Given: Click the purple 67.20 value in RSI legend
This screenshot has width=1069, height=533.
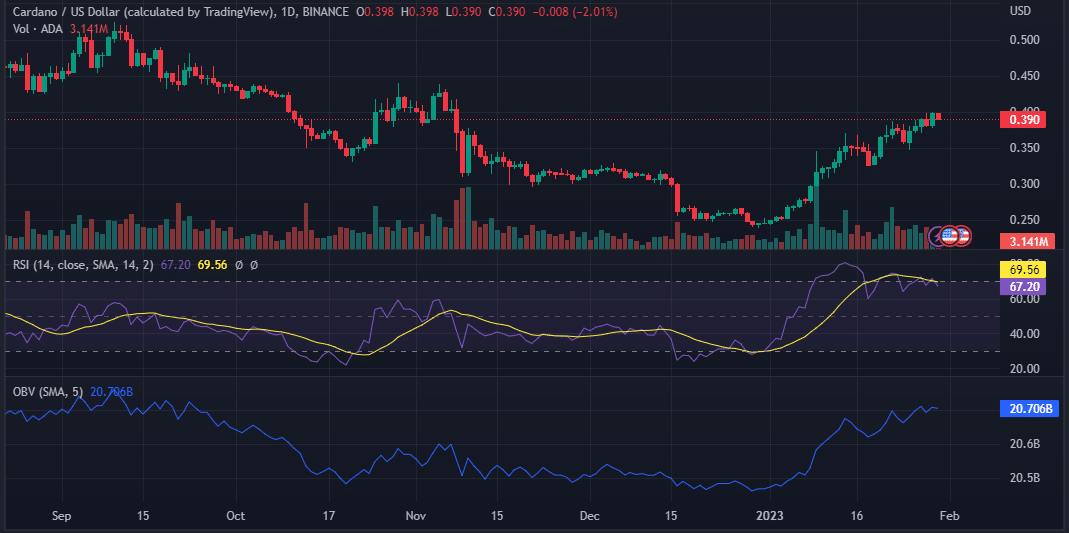Looking at the screenshot, I should tap(174, 264).
